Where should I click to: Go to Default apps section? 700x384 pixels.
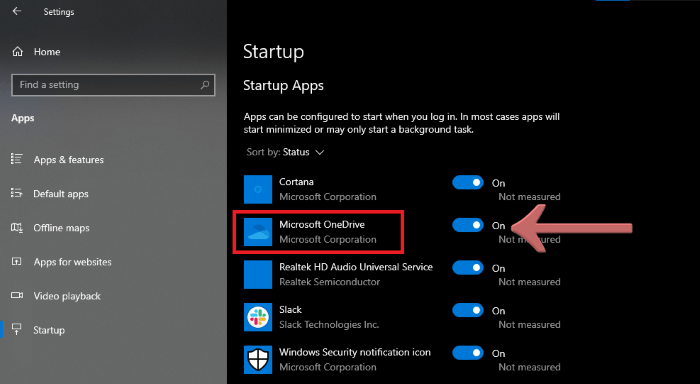click(61, 194)
